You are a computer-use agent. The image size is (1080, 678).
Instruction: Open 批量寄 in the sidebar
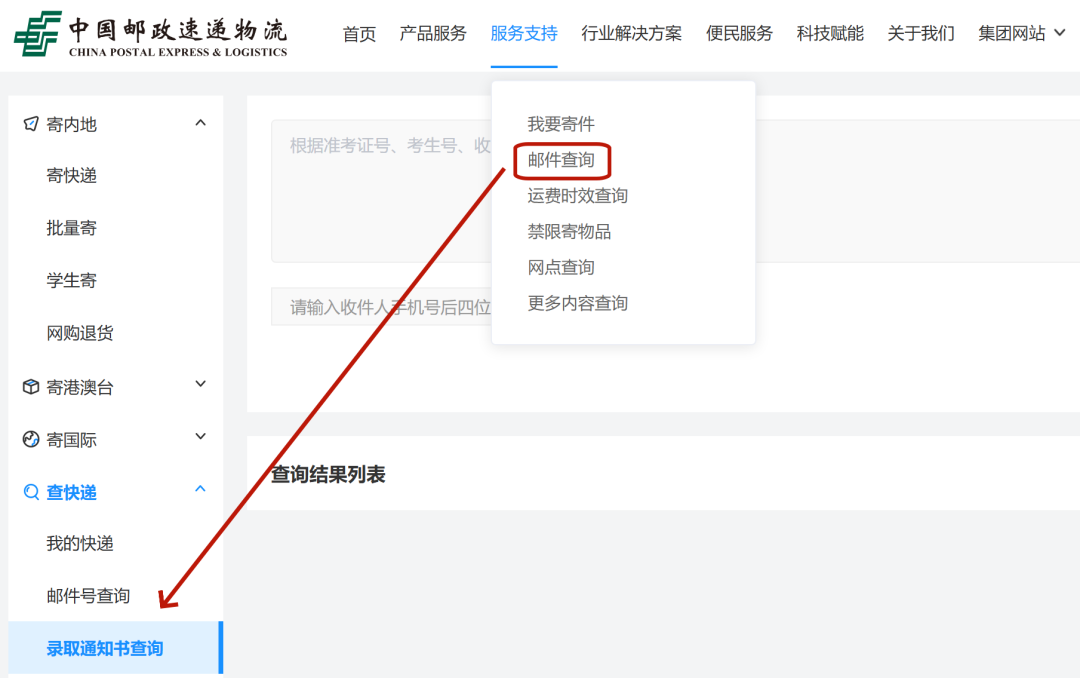[72, 228]
